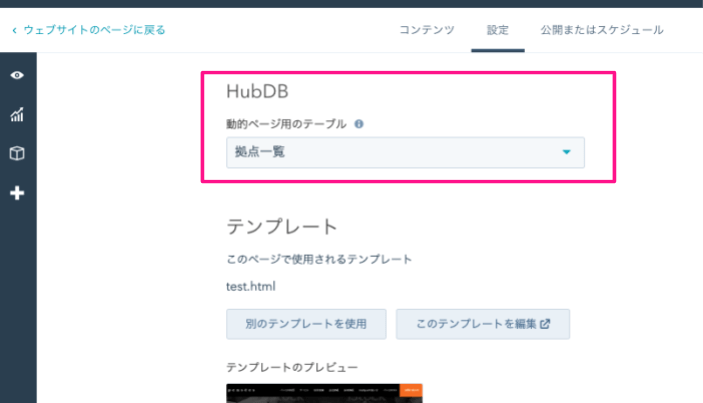Screen dimensions: 703x403
Task: Click the test.html template file name
Action: (x=251, y=286)
